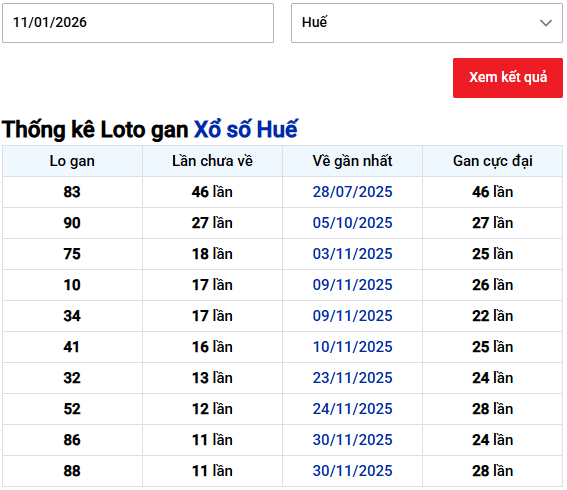This screenshot has width=567, height=490.
Task: Open the 23/11/2025 date link
Action: pyautogui.click(x=352, y=378)
